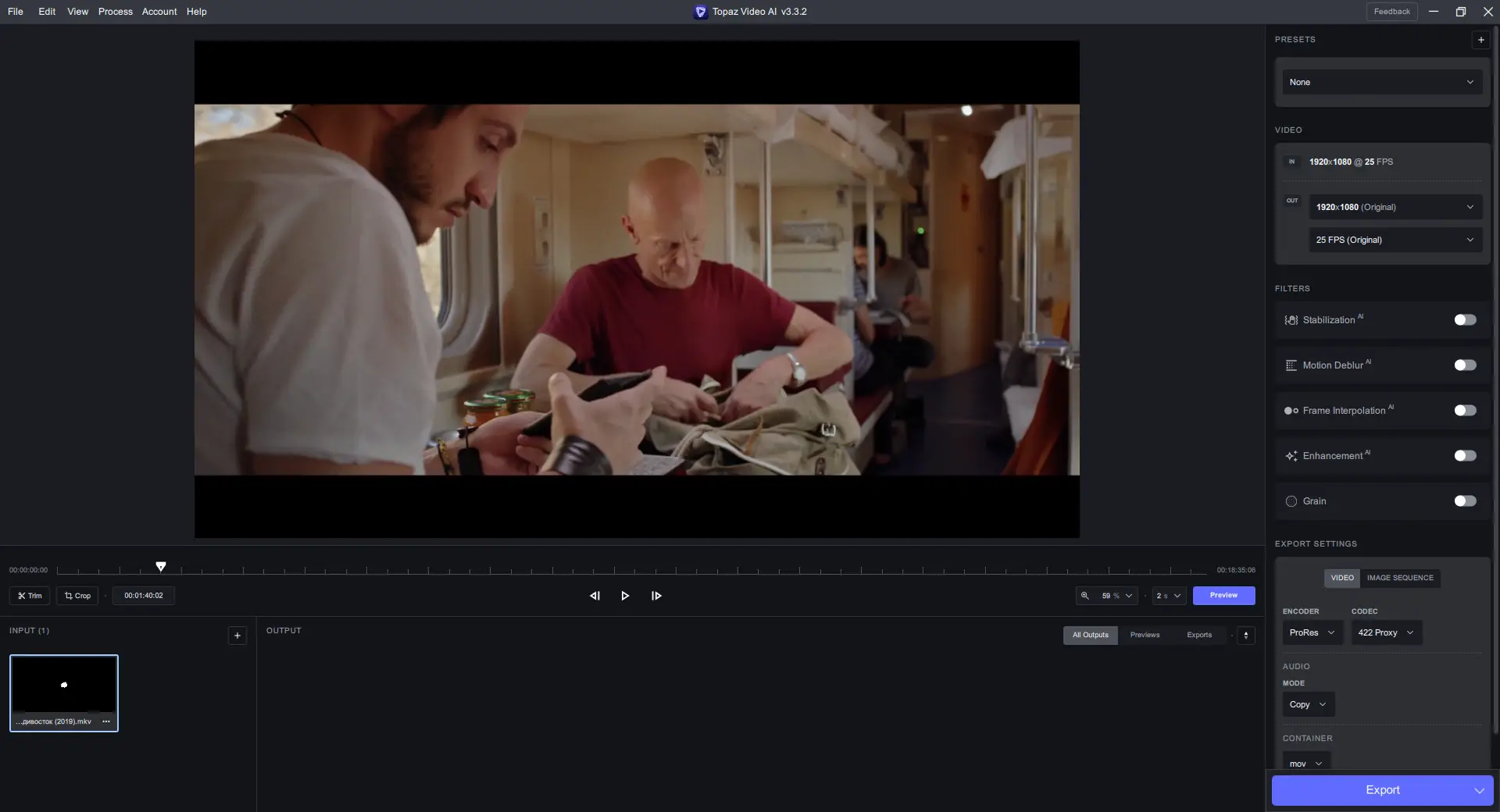Step back one frame

pos(595,596)
